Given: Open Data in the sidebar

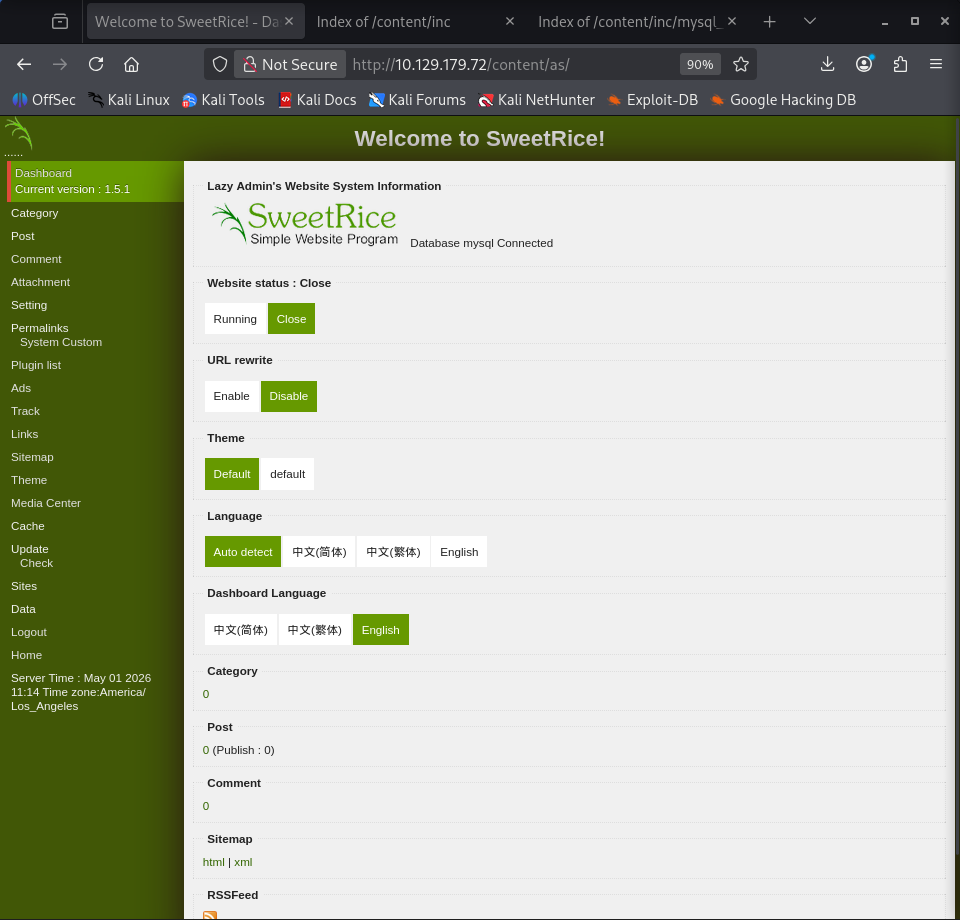Looking at the screenshot, I should tap(23, 609).
